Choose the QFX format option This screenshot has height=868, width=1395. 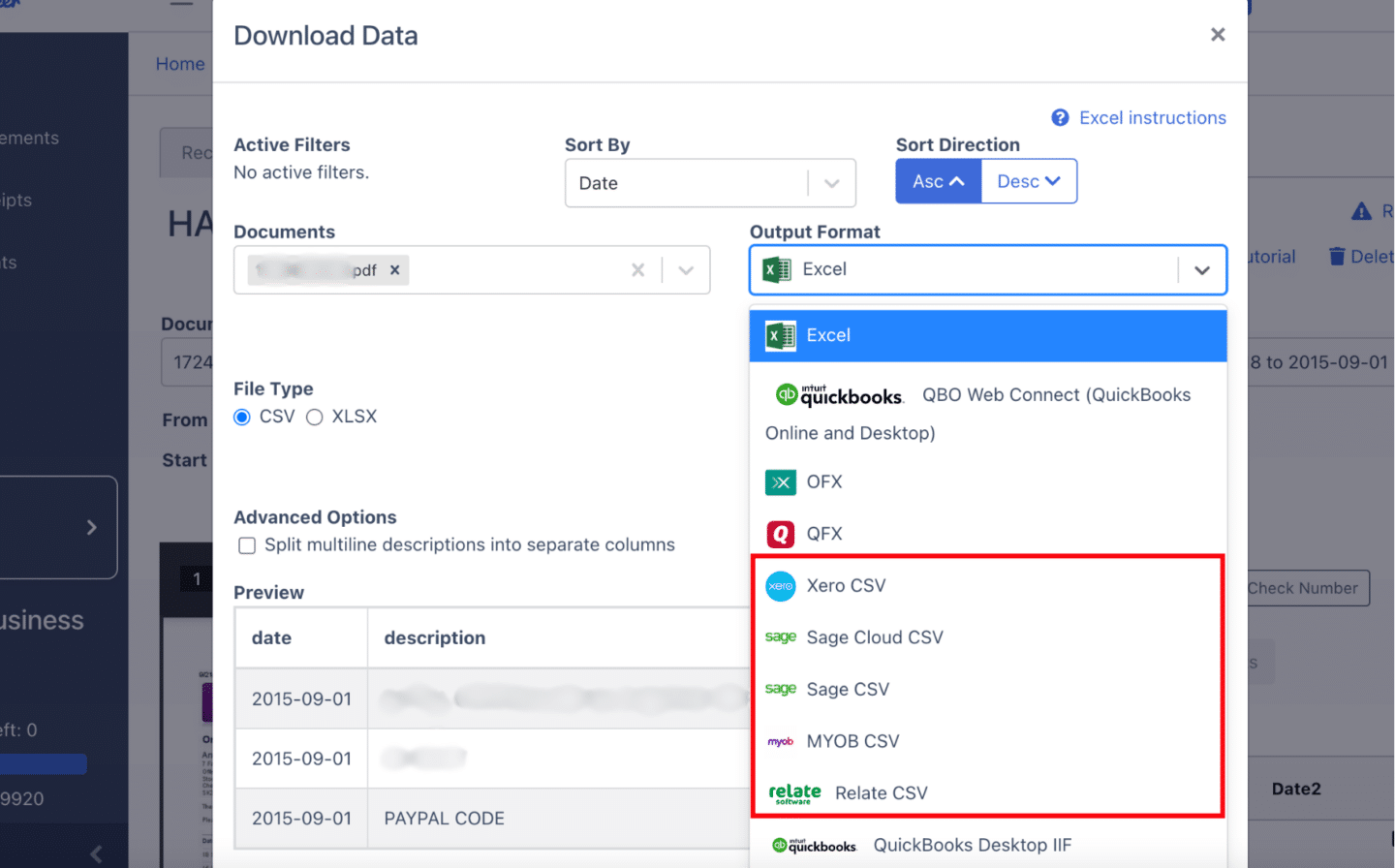[988, 534]
